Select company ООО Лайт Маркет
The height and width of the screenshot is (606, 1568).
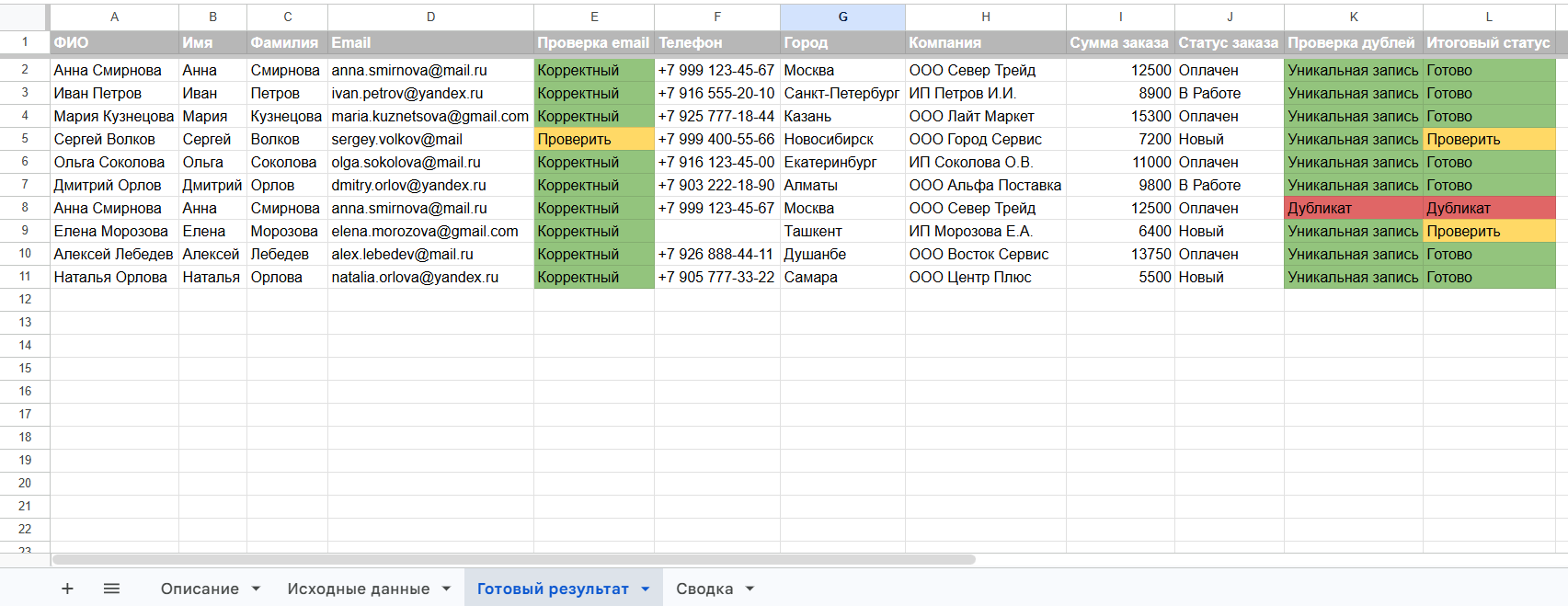[986, 116]
